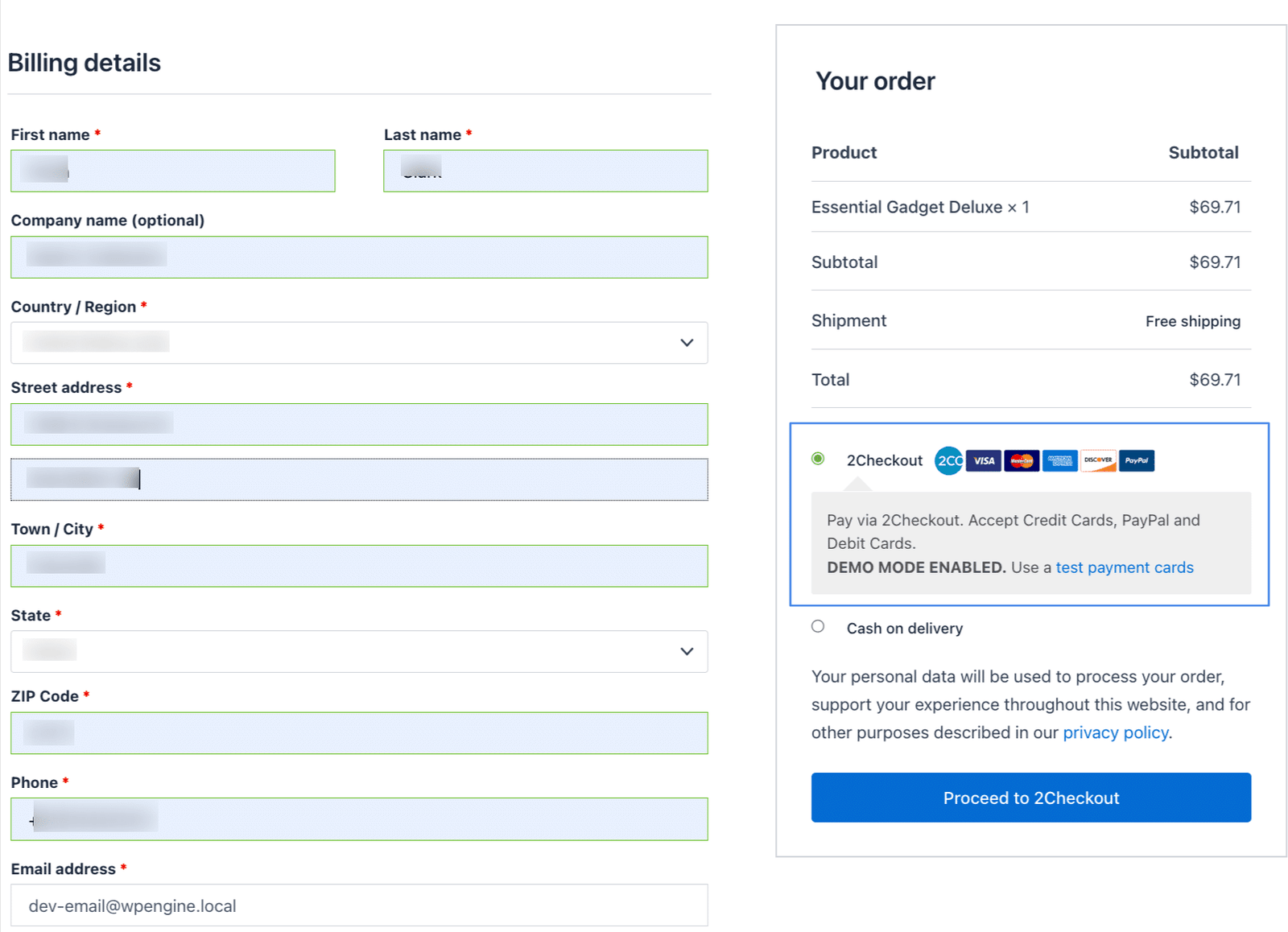The height and width of the screenshot is (932, 1288).
Task: Click the Company name (optional) label
Action: tap(108, 221)
